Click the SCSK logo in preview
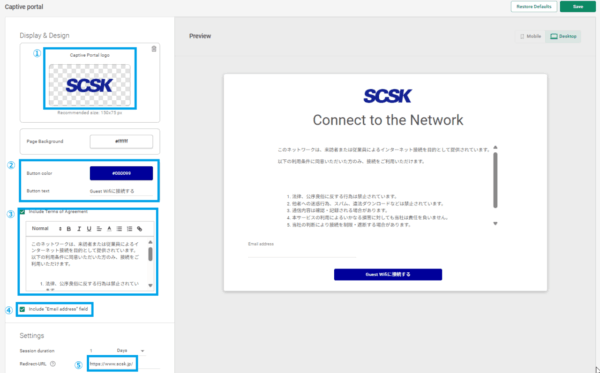Viewport: 600px width, 373px height. 387,96
